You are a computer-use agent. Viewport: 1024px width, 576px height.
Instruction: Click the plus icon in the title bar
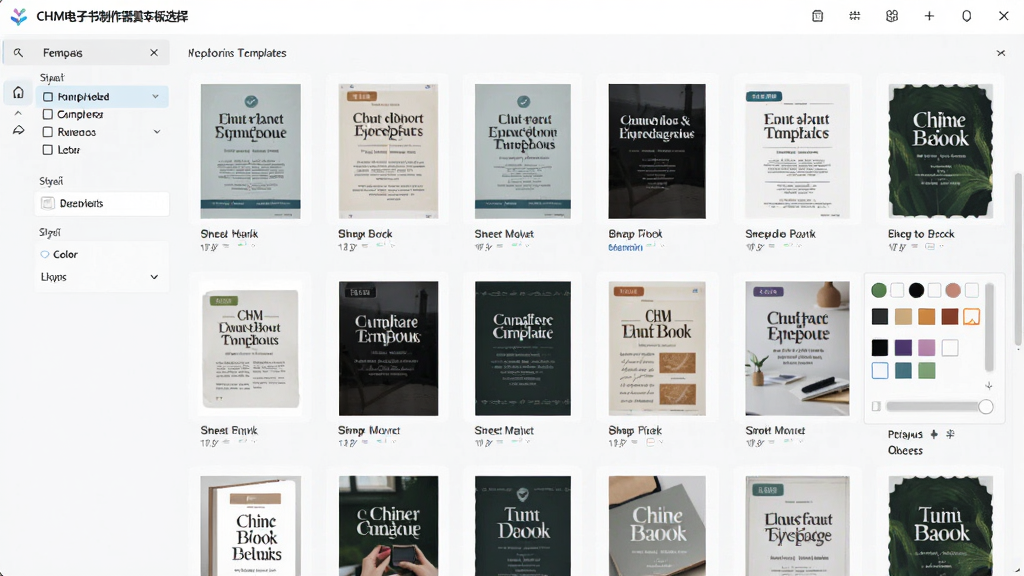[x=929, y=16]
